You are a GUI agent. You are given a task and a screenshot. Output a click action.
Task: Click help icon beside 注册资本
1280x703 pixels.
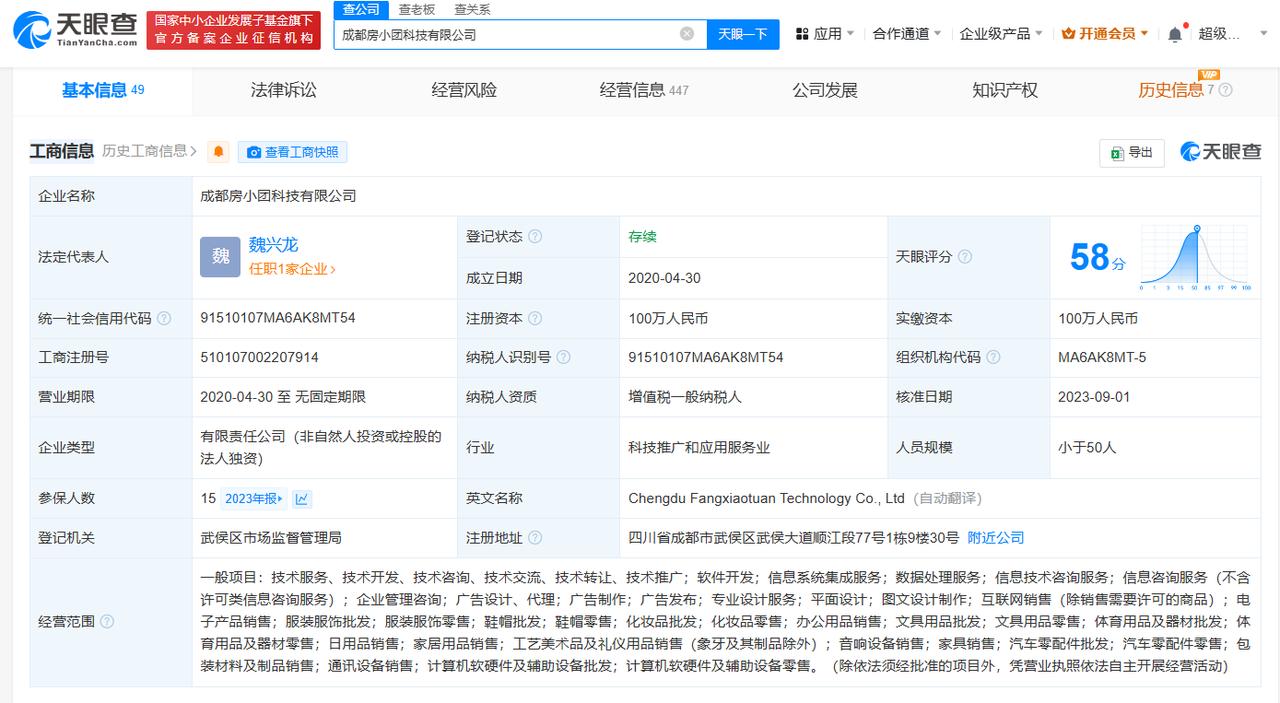point(535,318)
